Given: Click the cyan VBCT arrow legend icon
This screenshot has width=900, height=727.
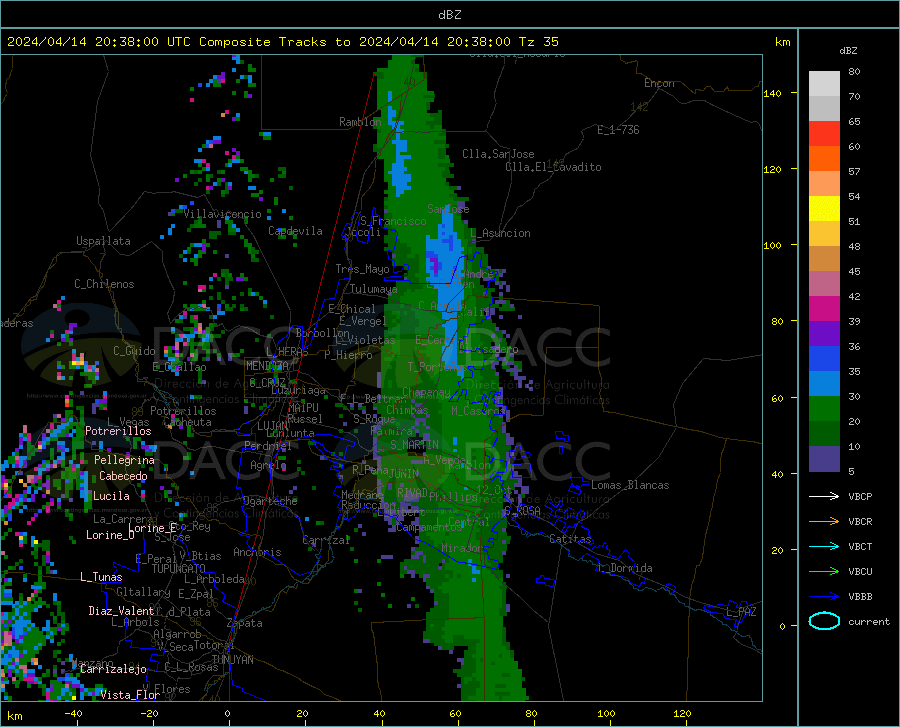Looking at the screenshot, I should (824, 546).
